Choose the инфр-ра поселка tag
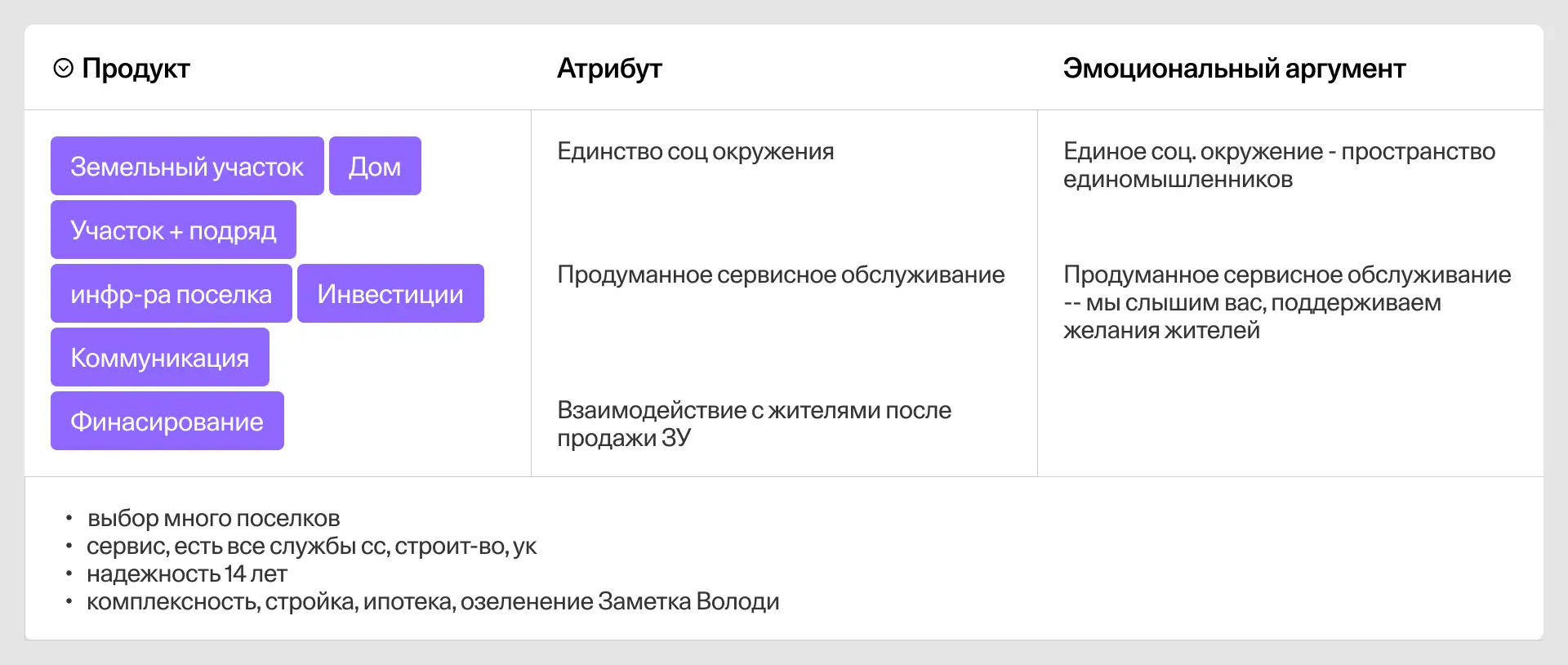 171,294
